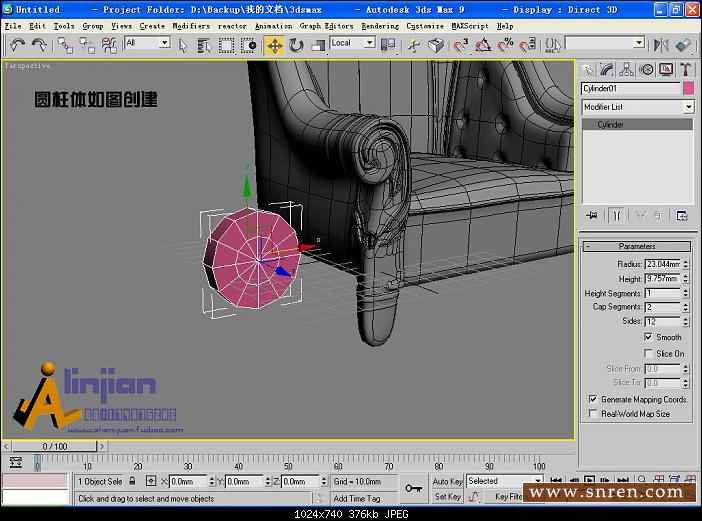Open the File menu
The height and width of the screenshot is (521, 702).
coord(13,26)
